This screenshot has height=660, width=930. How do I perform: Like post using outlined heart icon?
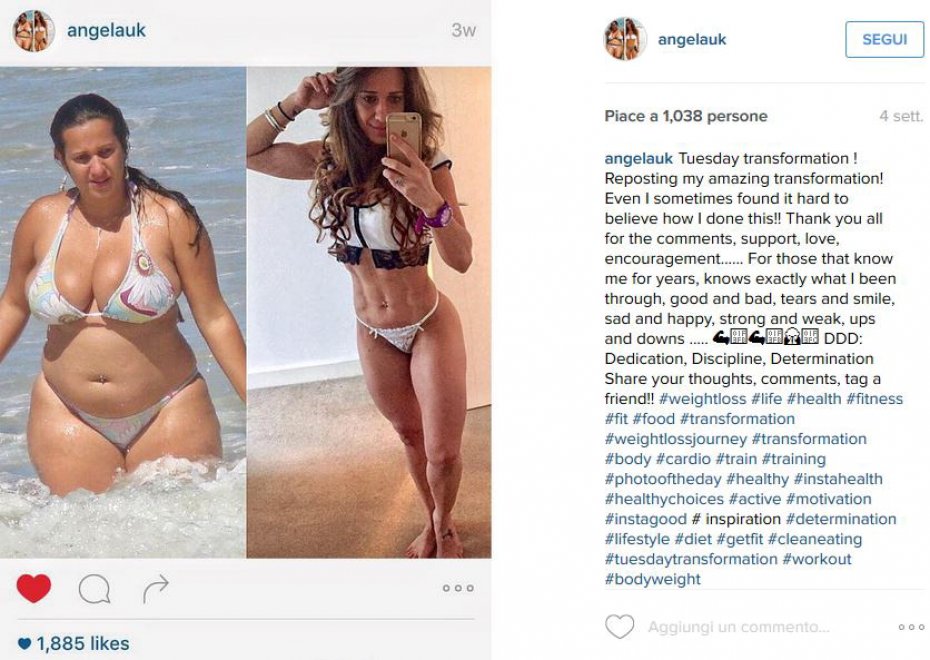[619, 627]
